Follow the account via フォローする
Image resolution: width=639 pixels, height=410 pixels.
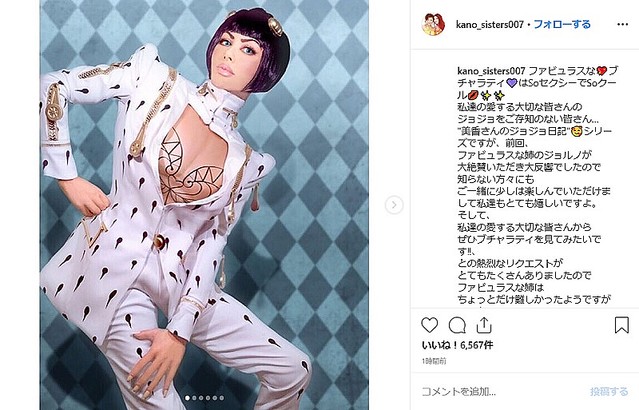click(x=562, y=24)
